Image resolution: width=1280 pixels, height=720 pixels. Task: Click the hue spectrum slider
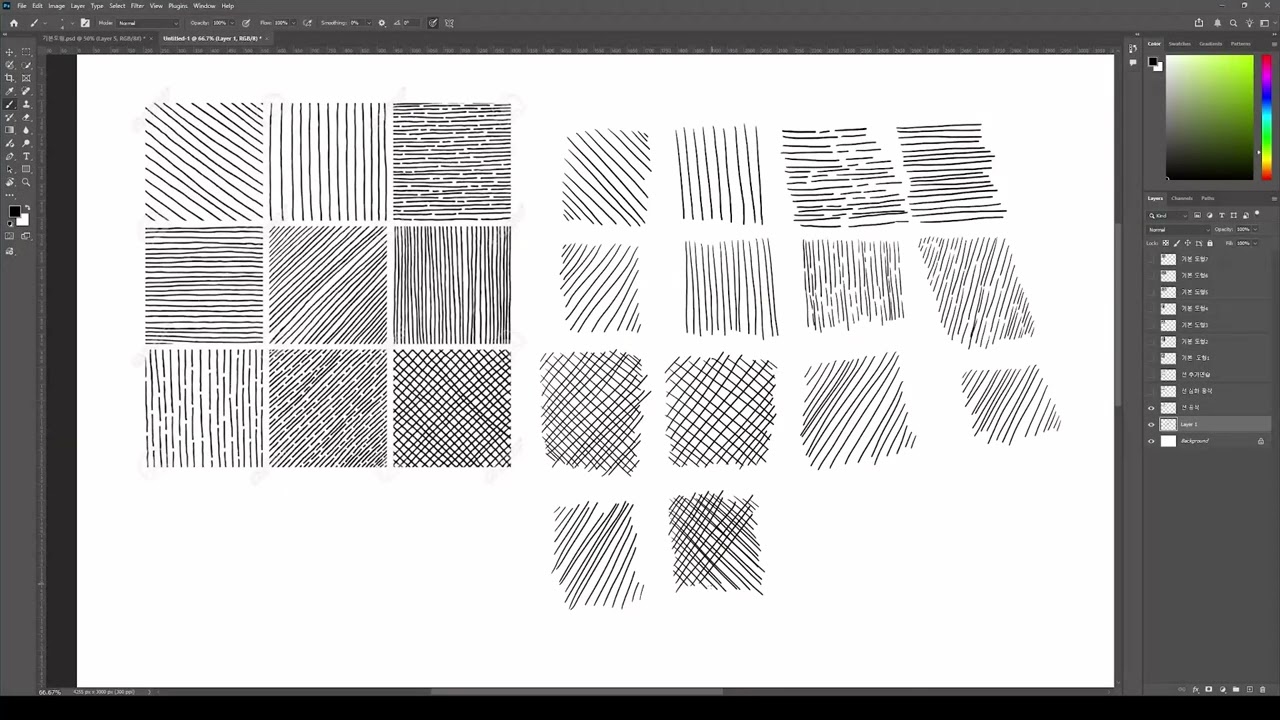(1266, 118)
